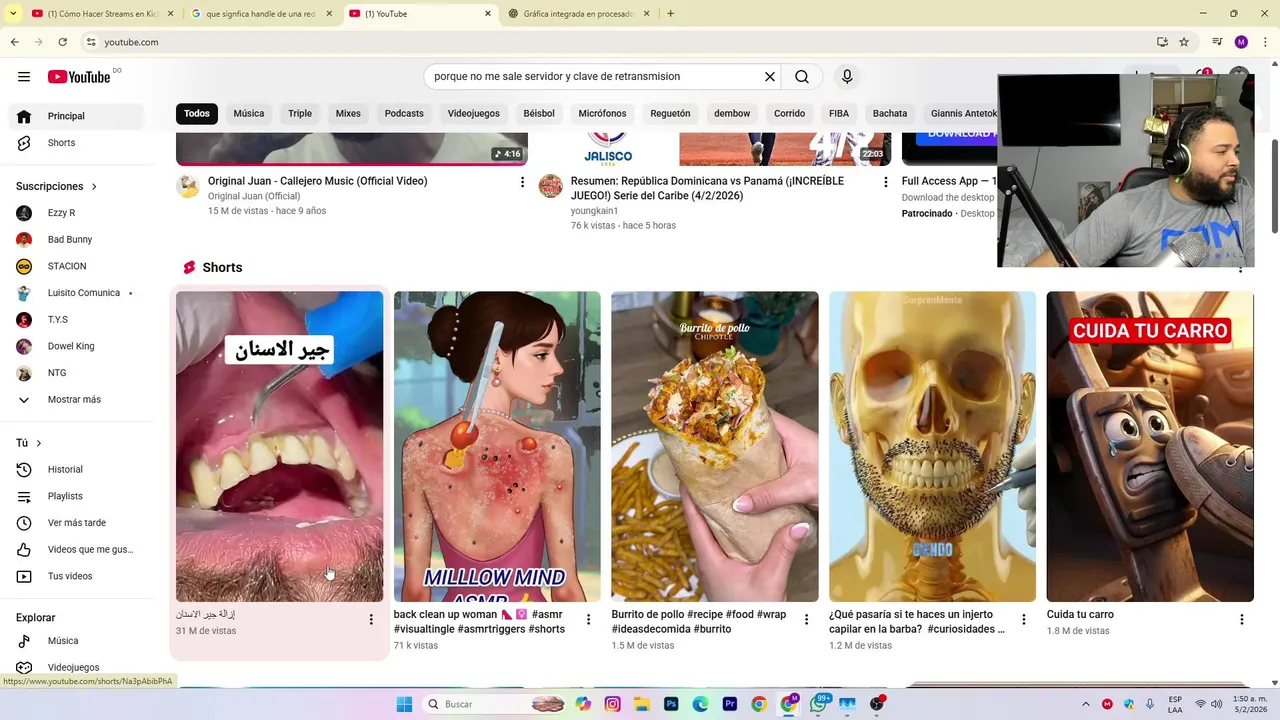Click the Windows taskbar Buscar box
Screen dimensions: 1280x720
495,704
